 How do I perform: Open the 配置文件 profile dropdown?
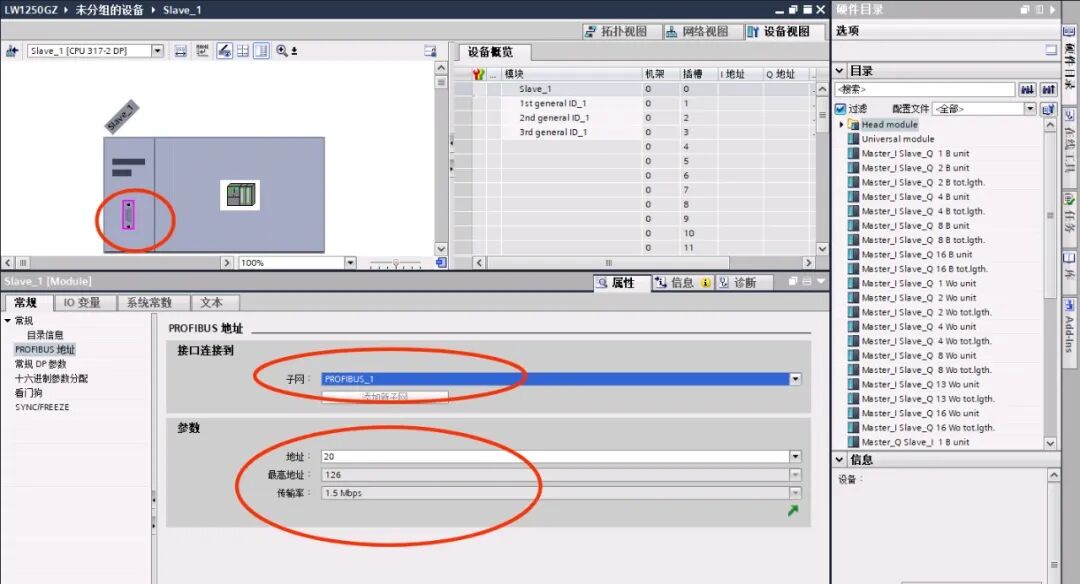pos(1029,109)
